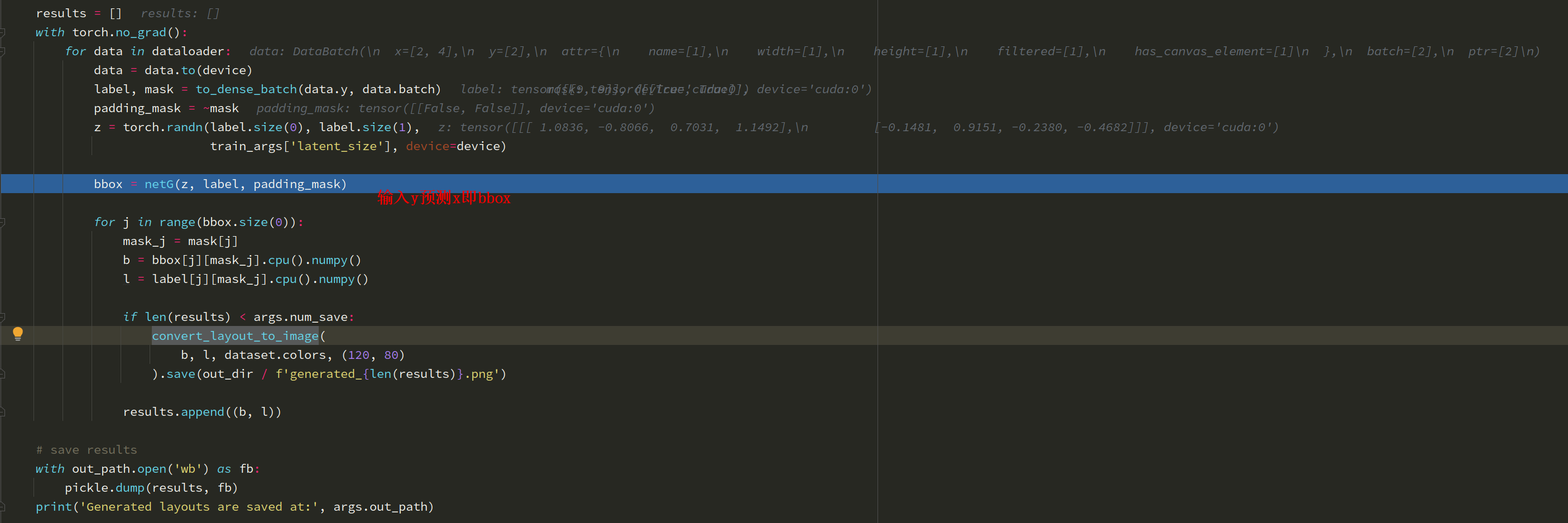This screenshot has width=1568, height=523.
Task: Select the highlighted convert_layout_to_image call
Action: tap(234, 335)
